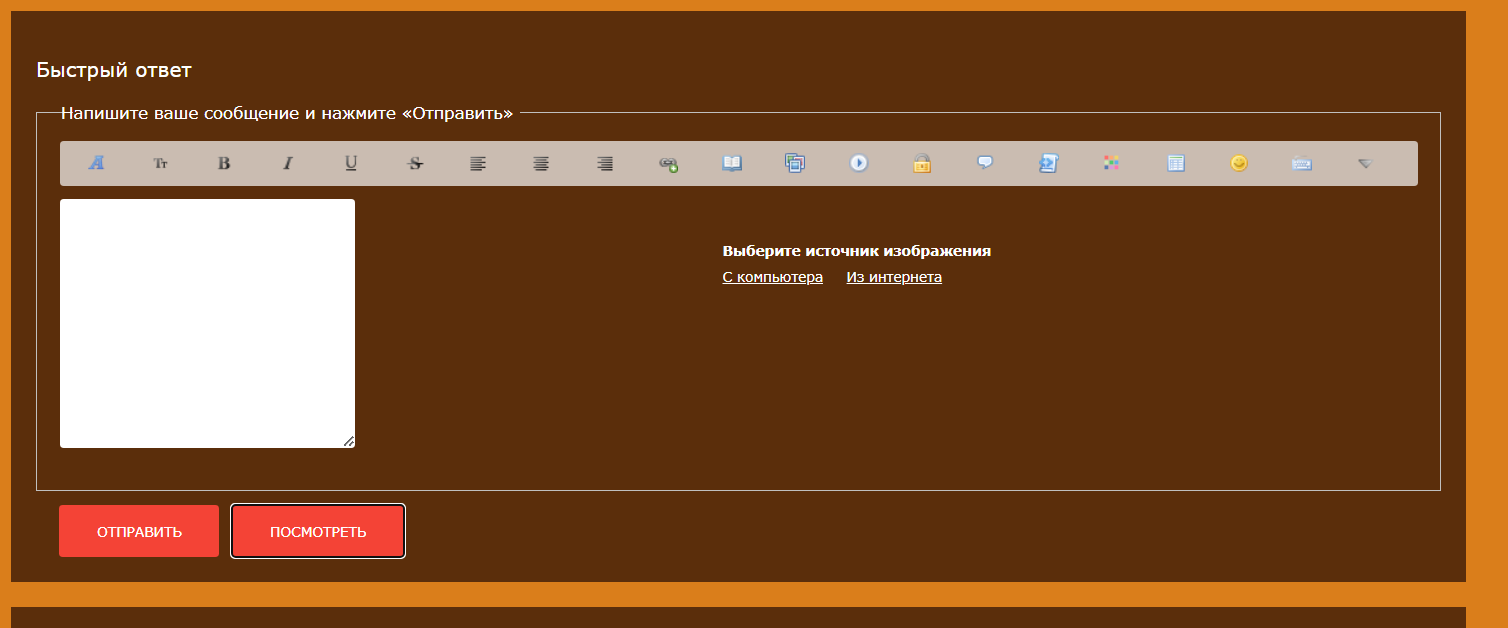Center align the text
1508x628 pixels.
(541, 163)
